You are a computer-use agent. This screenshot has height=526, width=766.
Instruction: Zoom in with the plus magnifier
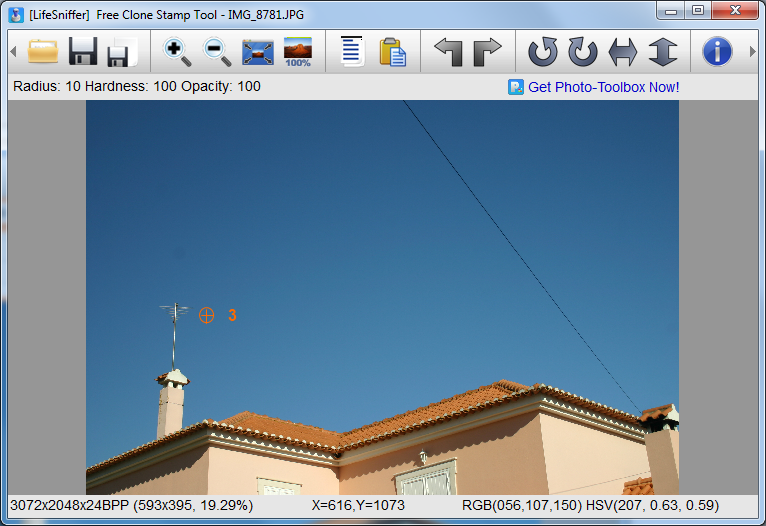coord(177,52)
